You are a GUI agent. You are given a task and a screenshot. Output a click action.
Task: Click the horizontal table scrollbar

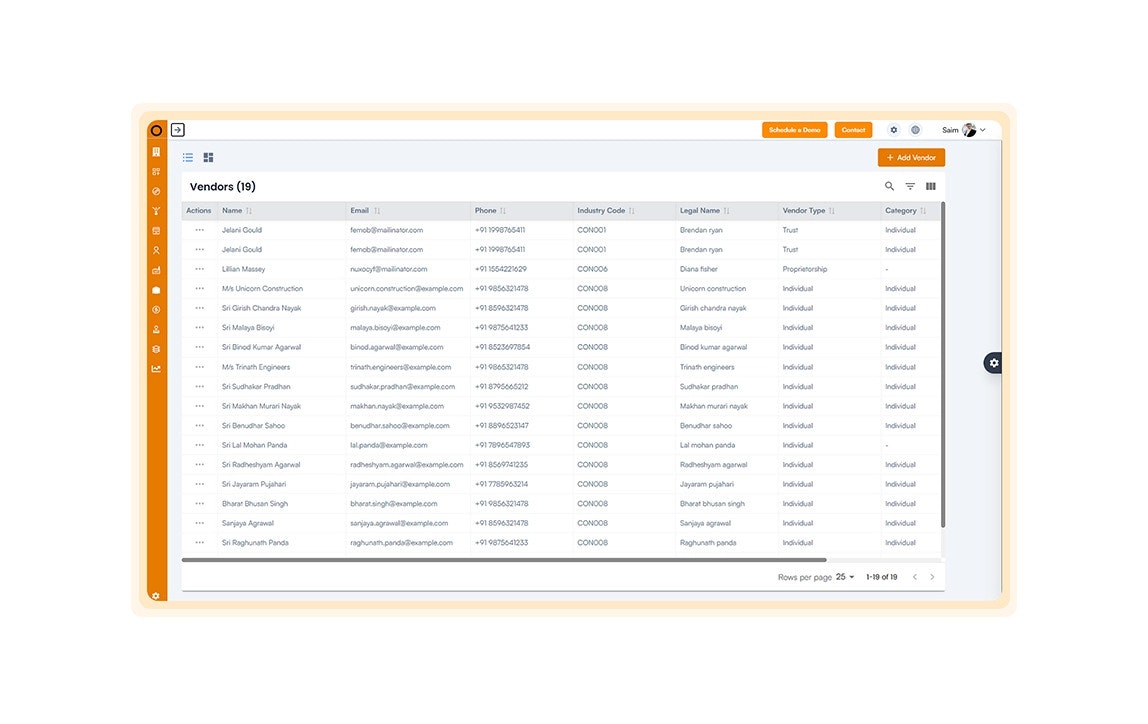(x=504, y=560)
